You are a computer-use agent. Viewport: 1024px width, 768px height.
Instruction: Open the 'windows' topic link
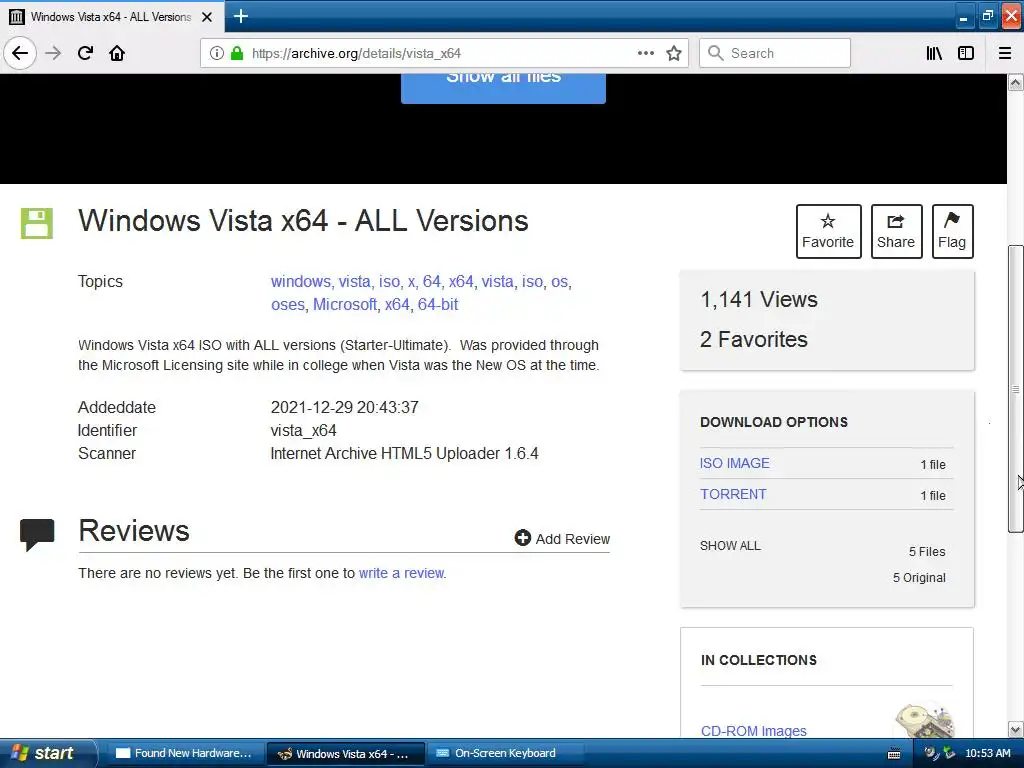coord(300,281)
